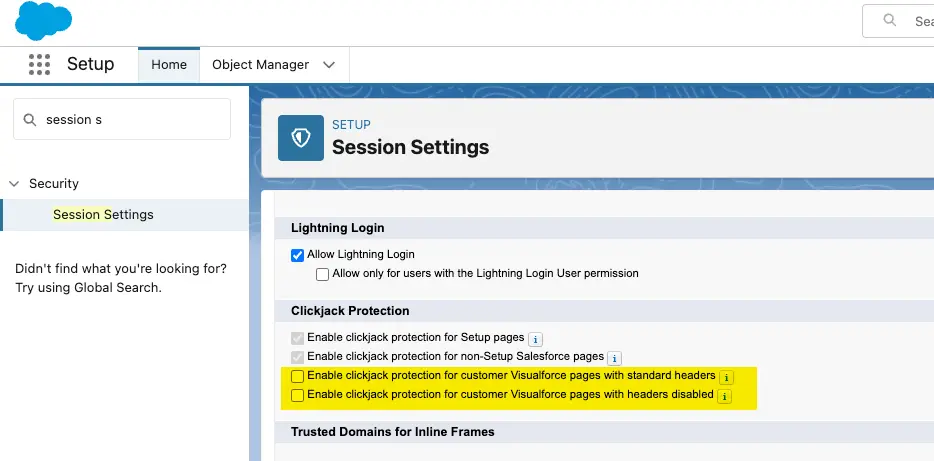Enable clickjack protection for Visualforce headers disabled
Image resolution: width=934 pixels, height=461 pixels.
pyautogui.click(x=297, y=396)
